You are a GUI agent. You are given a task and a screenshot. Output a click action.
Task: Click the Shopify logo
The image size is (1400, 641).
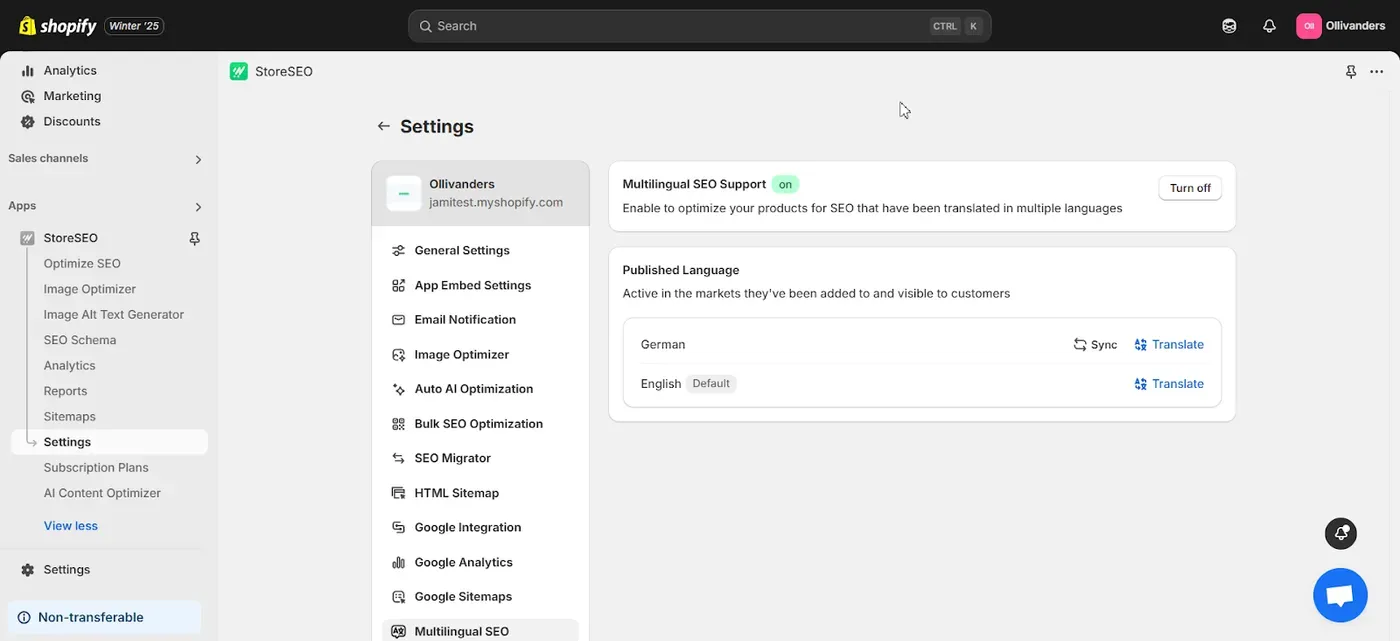58,26
